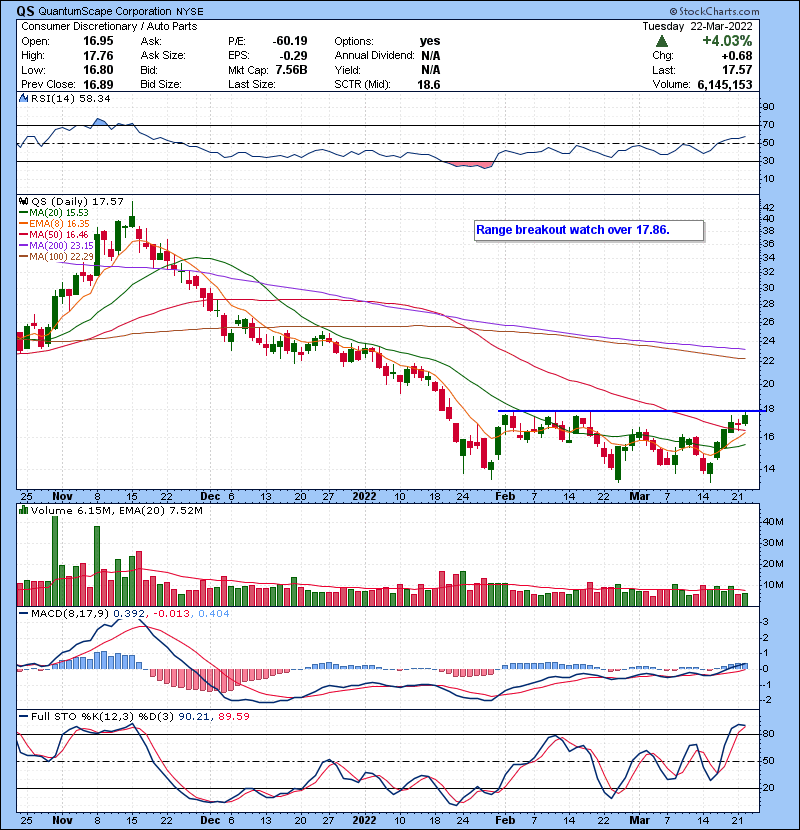Click the Mar label on the bottom date axis
Screen dimensions: 800x830
640,820
